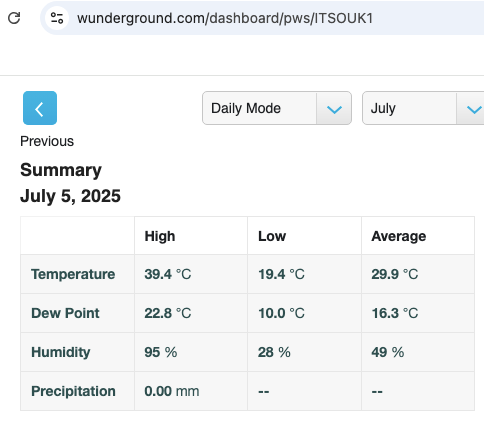Click the High column header

click(x=160, y=236)
